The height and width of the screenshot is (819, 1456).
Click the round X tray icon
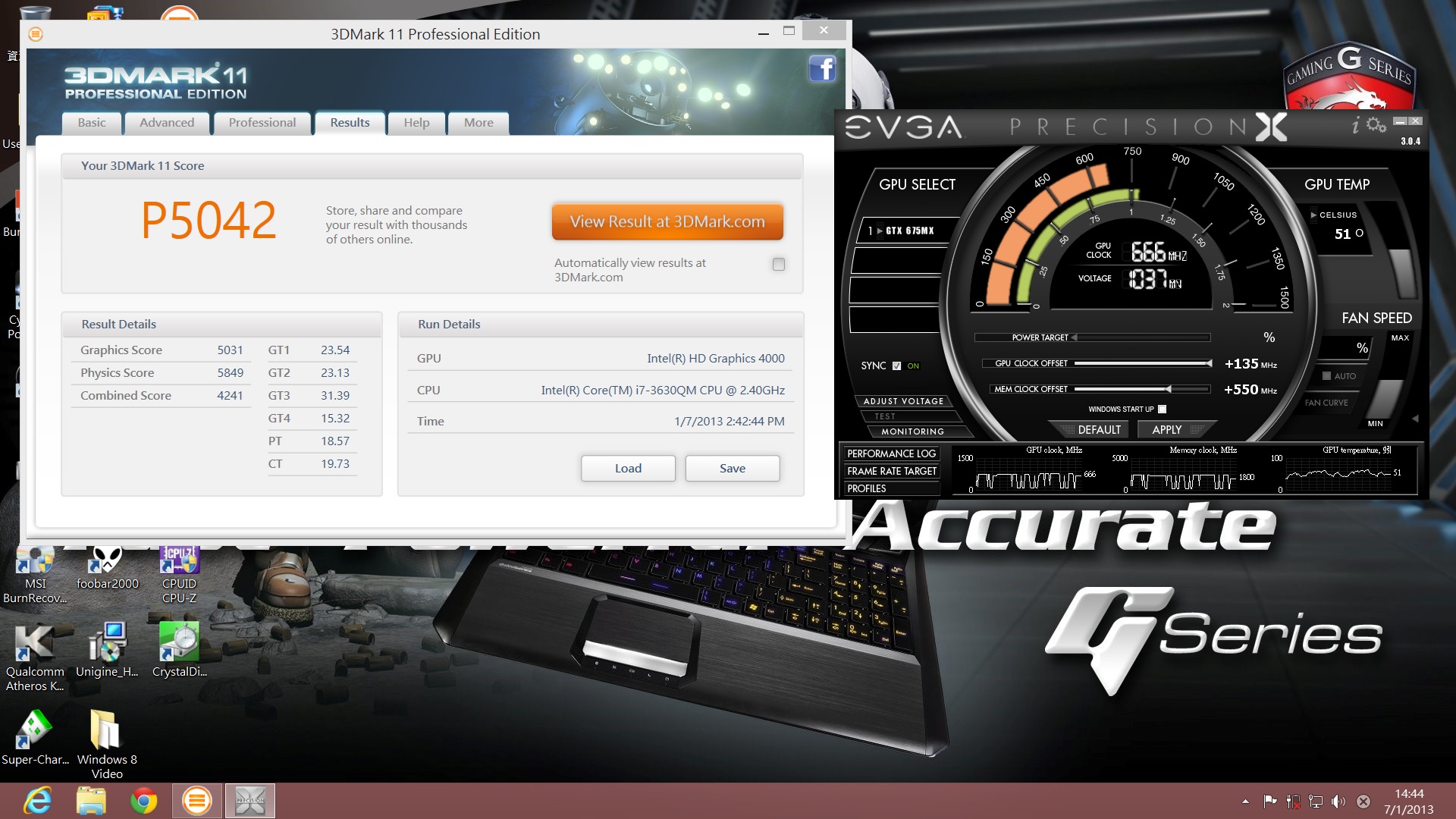point(1363,801)
